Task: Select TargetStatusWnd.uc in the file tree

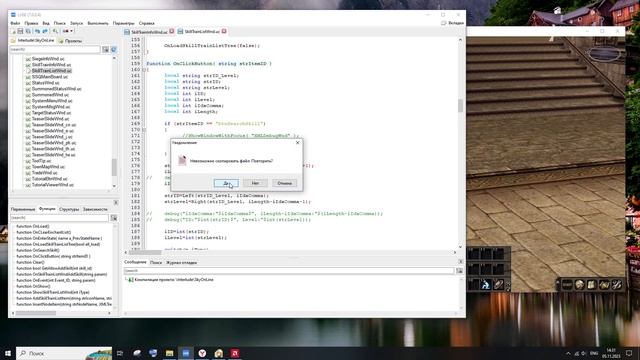Action: (51, 113)
